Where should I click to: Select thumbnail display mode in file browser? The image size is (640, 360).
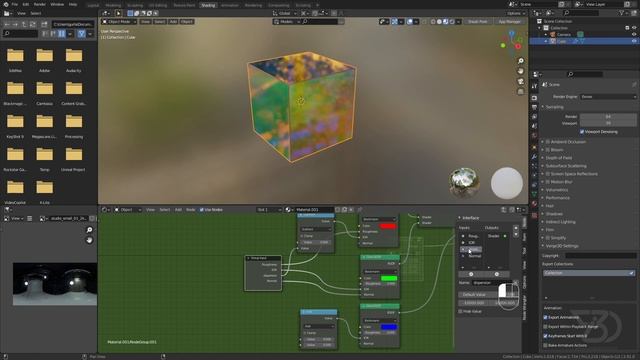point(62,34)
